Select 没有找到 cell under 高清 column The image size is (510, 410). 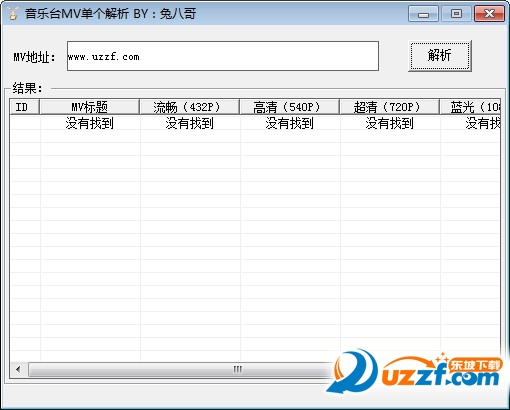click(290, 123)
